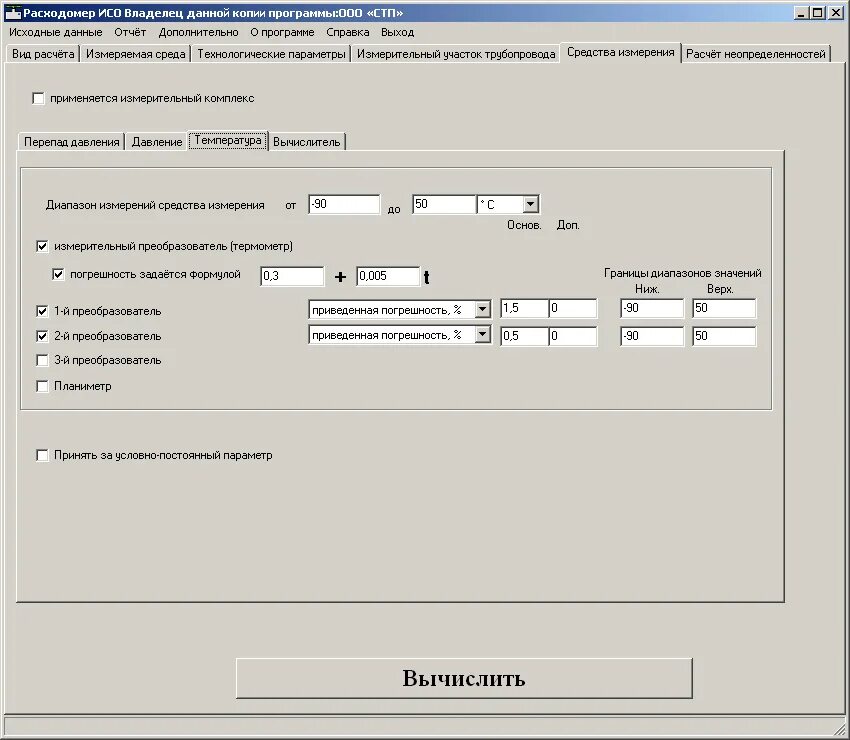Open 'Технологические параметры' tab

click(x=271, y=54)
